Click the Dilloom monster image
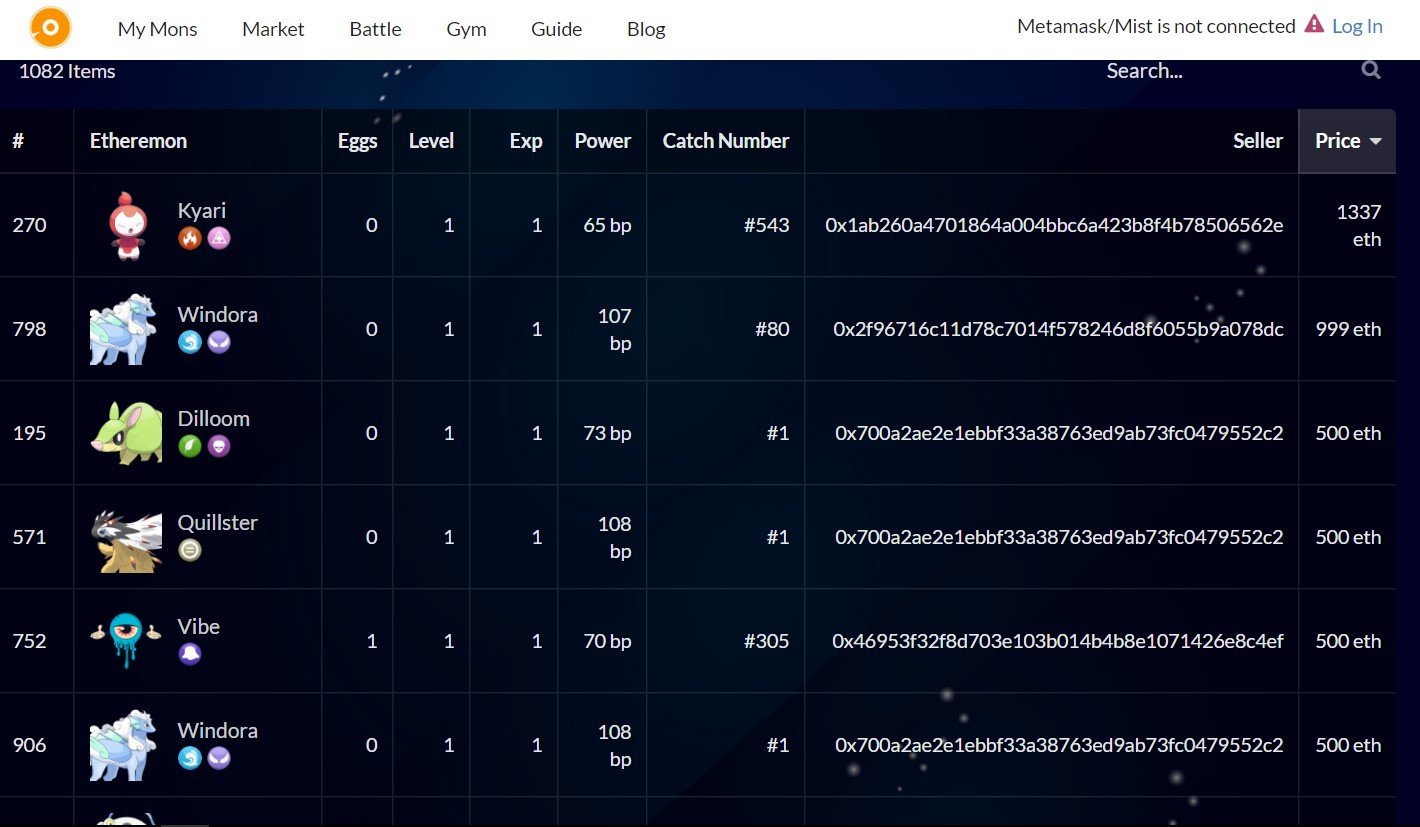This screenshot has width=1420, height=827. [125, 433]
